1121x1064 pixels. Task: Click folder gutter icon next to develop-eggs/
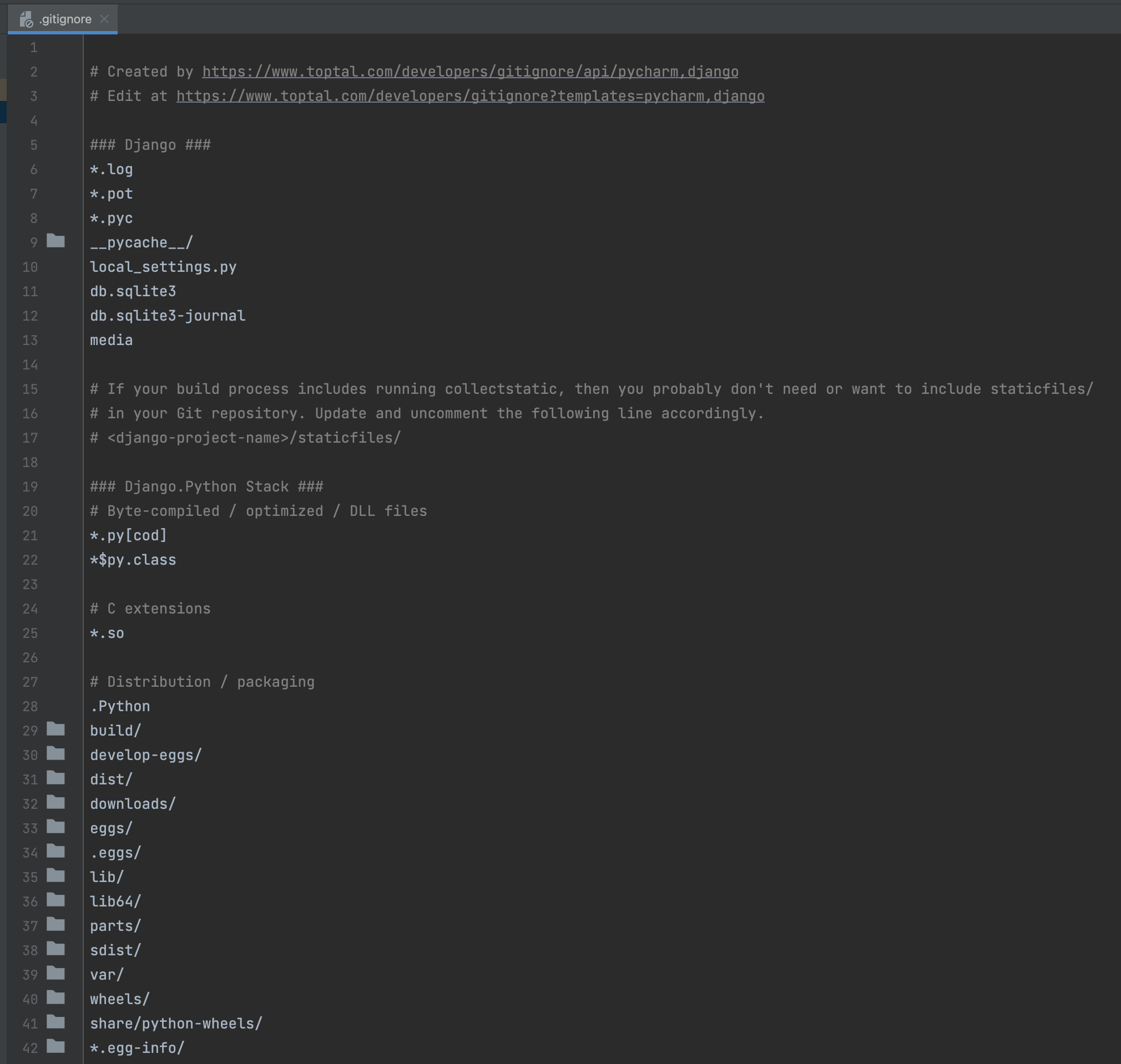click(55, 754)
